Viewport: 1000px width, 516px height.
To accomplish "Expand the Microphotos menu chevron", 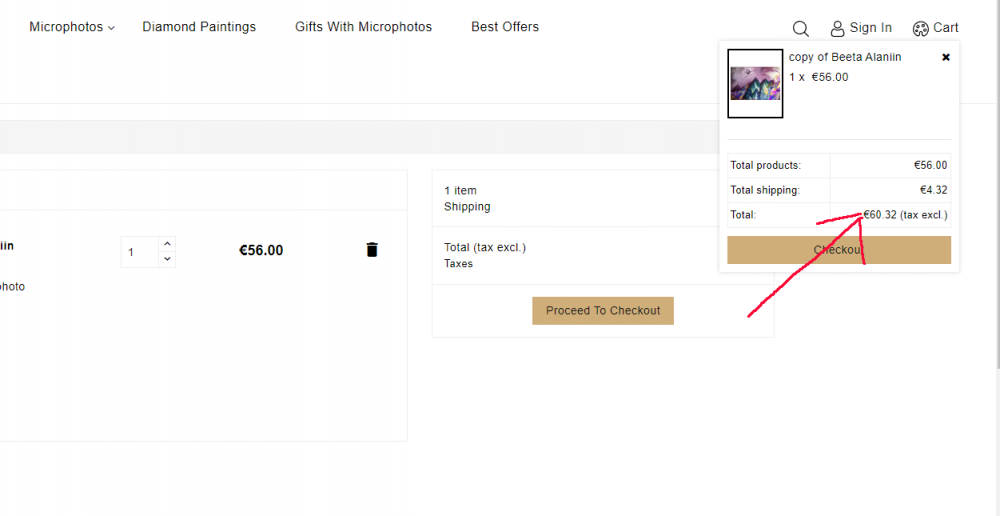I will [x=111, y=28].
